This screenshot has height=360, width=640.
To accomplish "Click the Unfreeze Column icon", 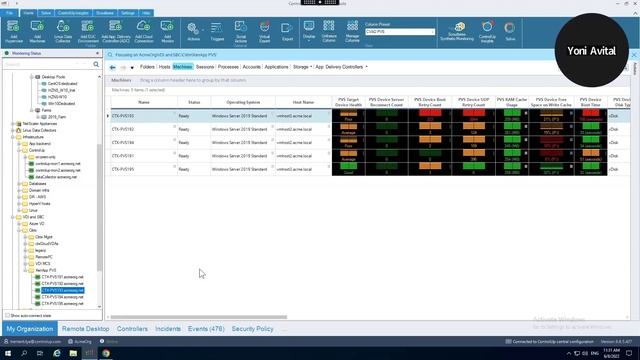I will 329,31.
